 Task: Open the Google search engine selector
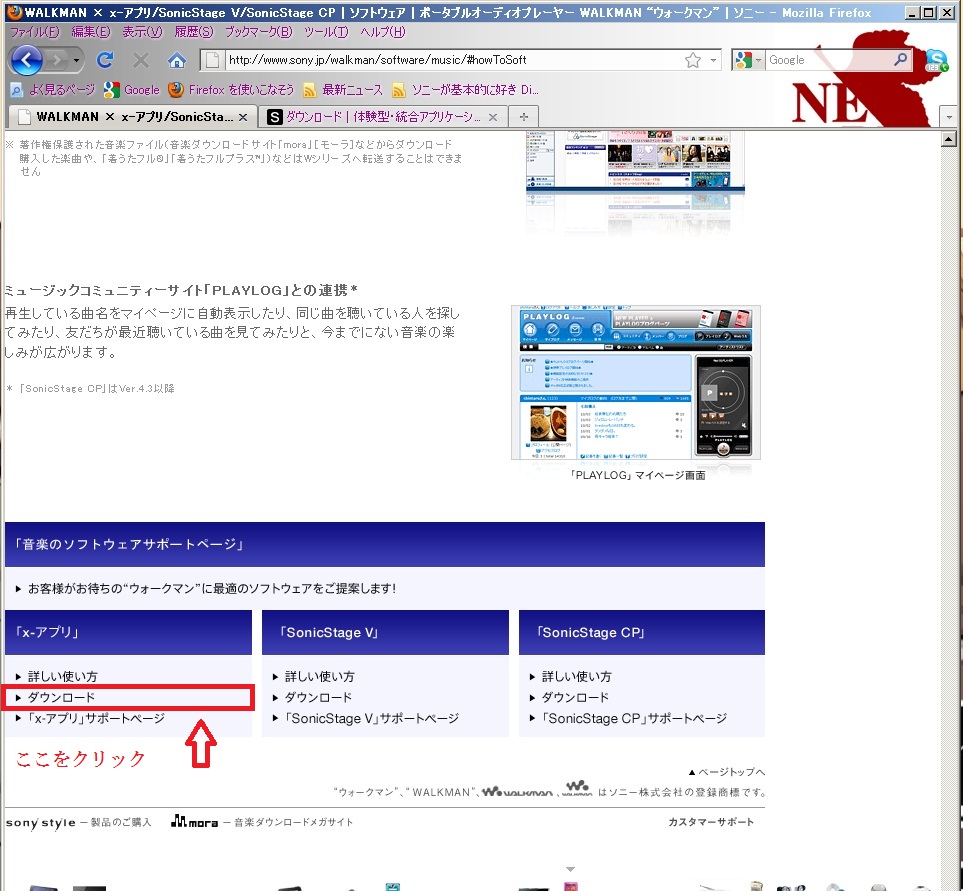coord(747,60)
